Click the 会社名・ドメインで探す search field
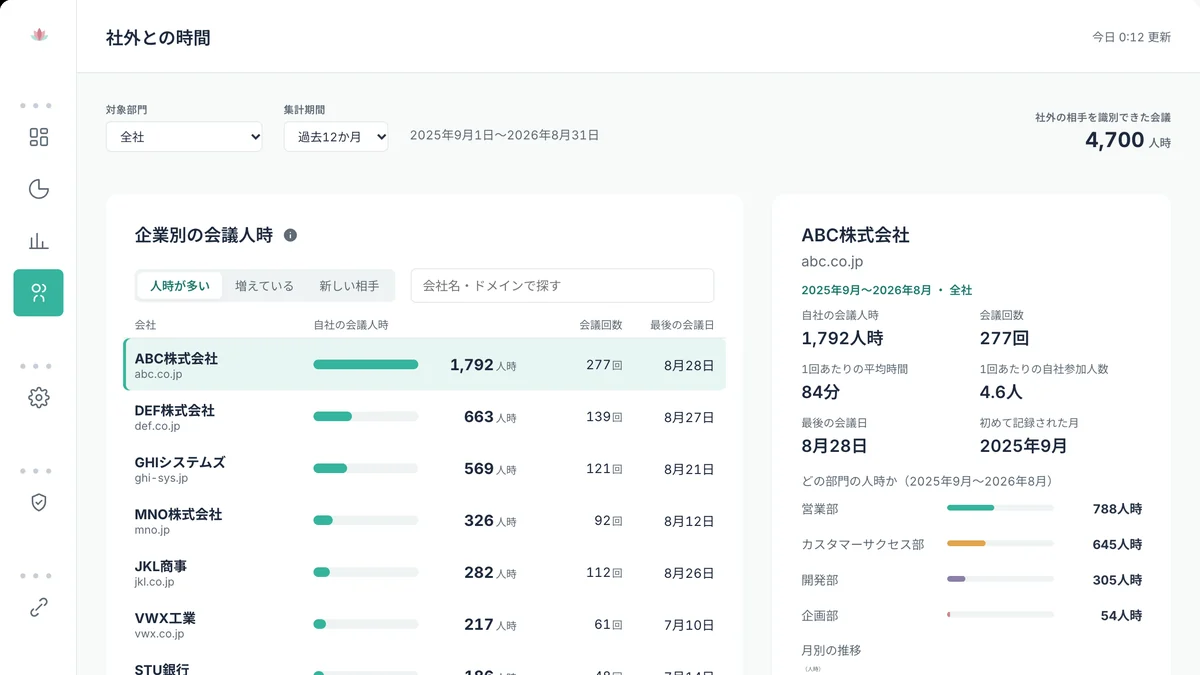 coord(563,286)
